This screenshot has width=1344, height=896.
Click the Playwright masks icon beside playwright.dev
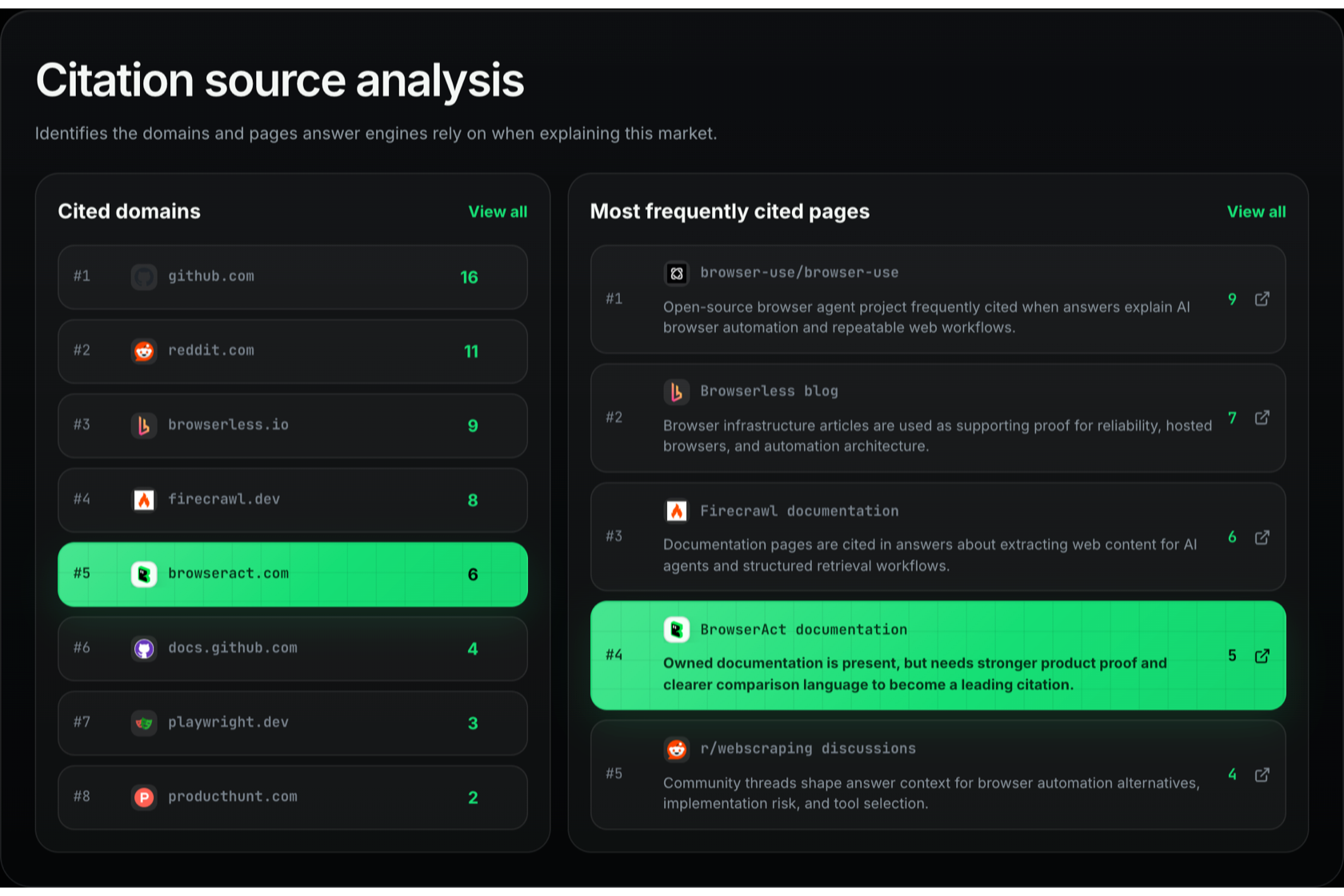click(144, 723)
